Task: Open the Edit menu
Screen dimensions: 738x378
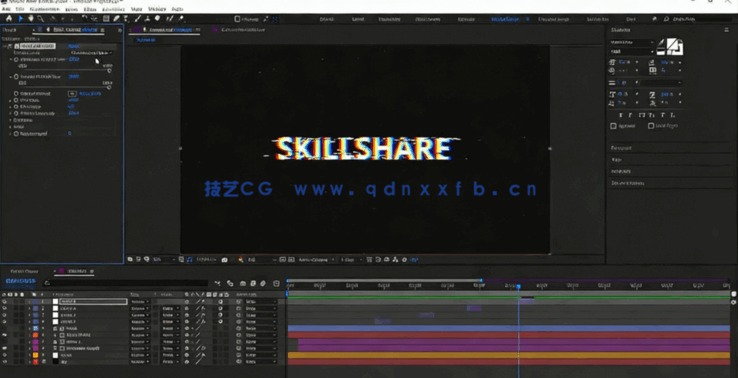Action: [20, 9]
